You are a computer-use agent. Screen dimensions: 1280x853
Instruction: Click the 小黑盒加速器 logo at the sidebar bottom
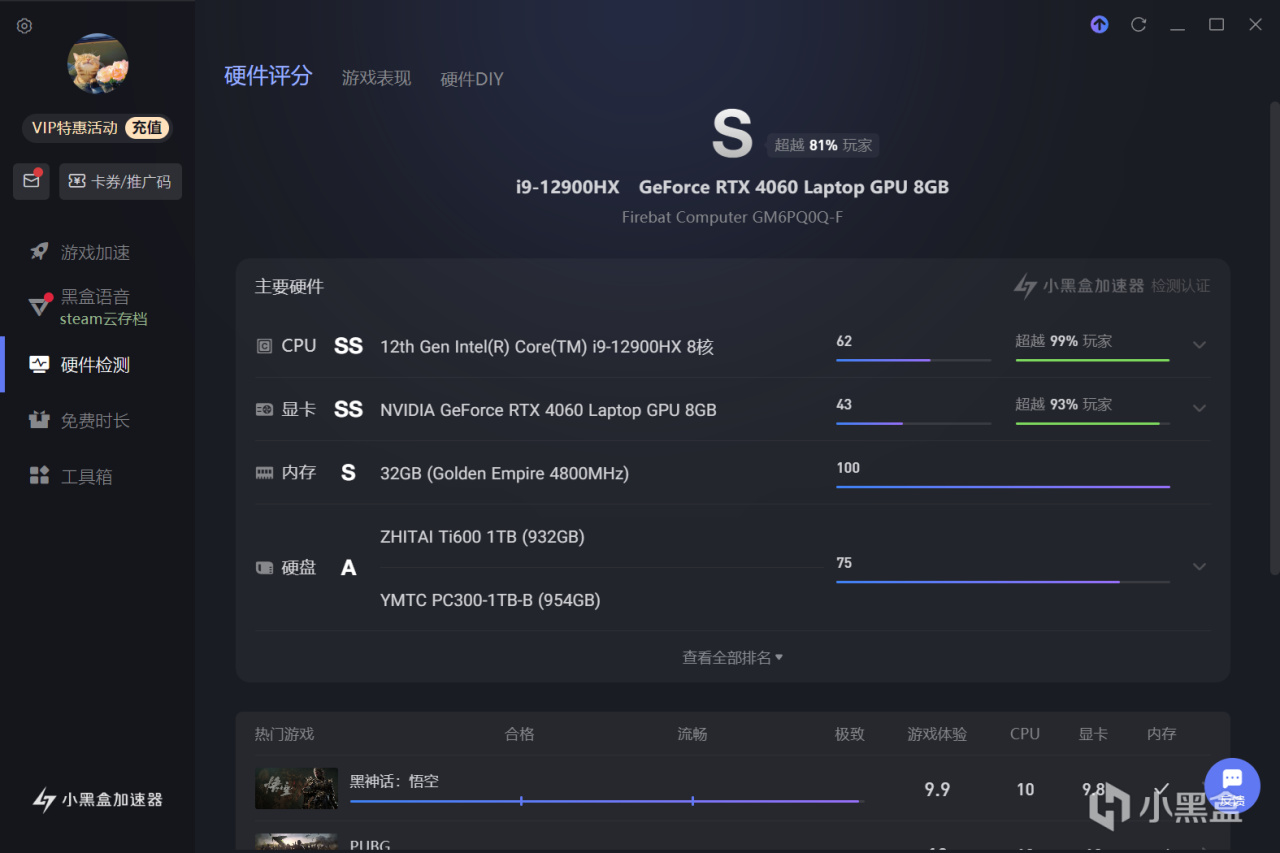(x=97, y=799)
